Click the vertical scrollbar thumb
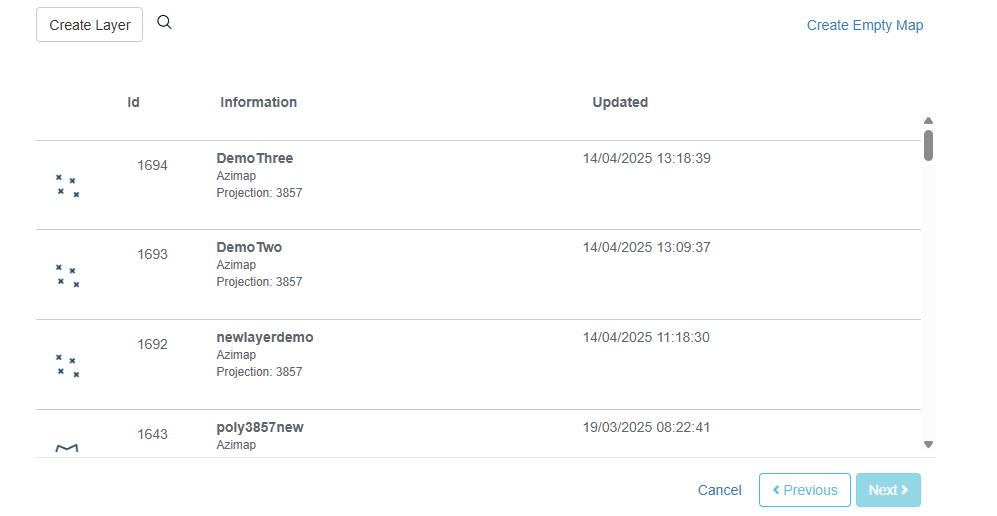Screen dimensions: 997x516 tap(928, 146)
